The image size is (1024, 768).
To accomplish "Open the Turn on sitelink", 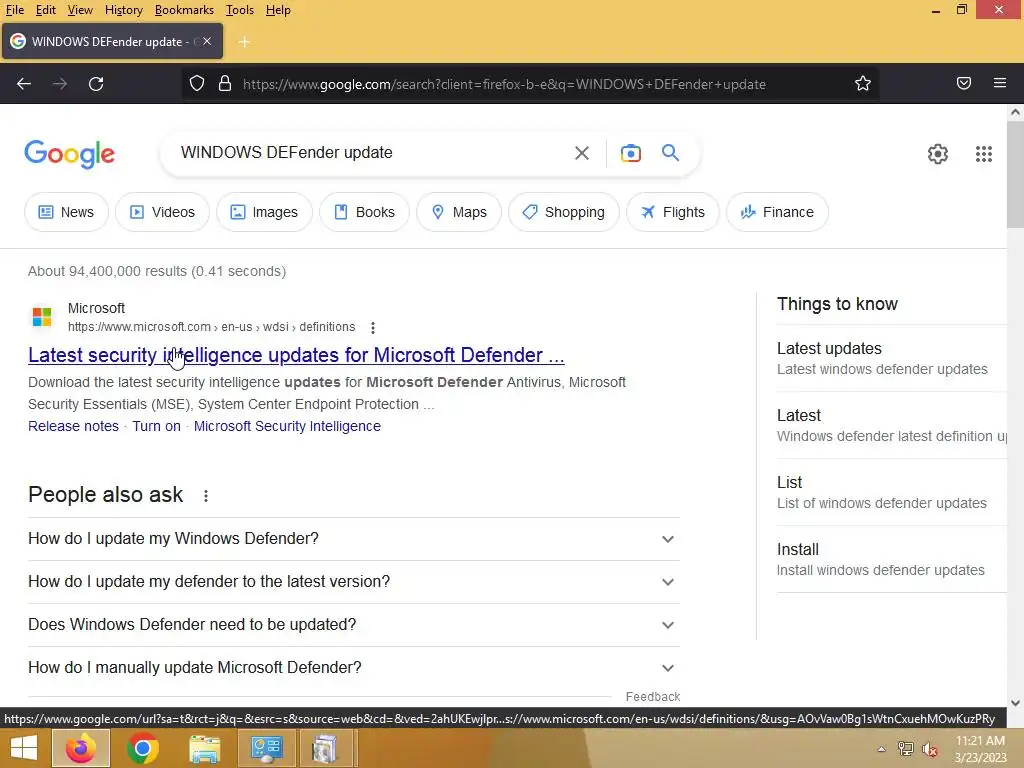I will (x=156, y=426).
